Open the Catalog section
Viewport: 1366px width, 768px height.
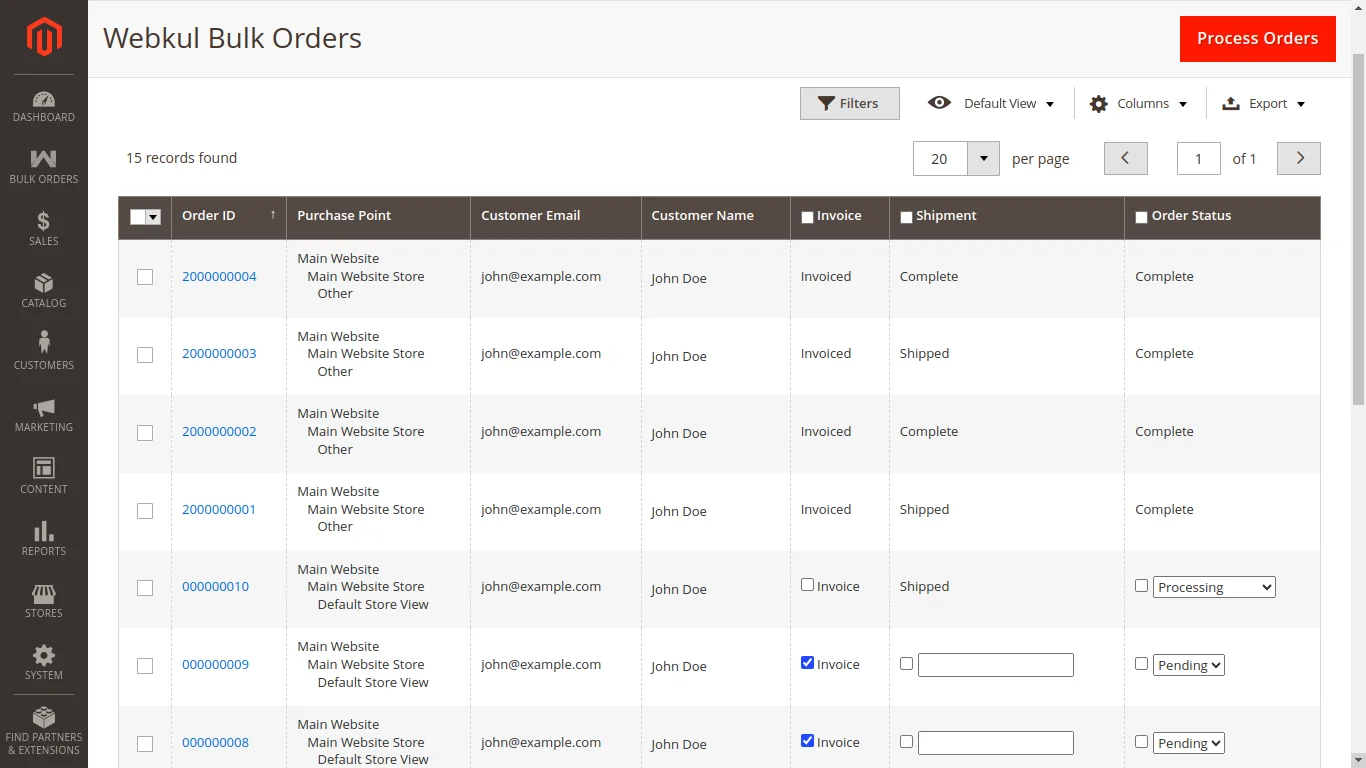tap(43, 290)
